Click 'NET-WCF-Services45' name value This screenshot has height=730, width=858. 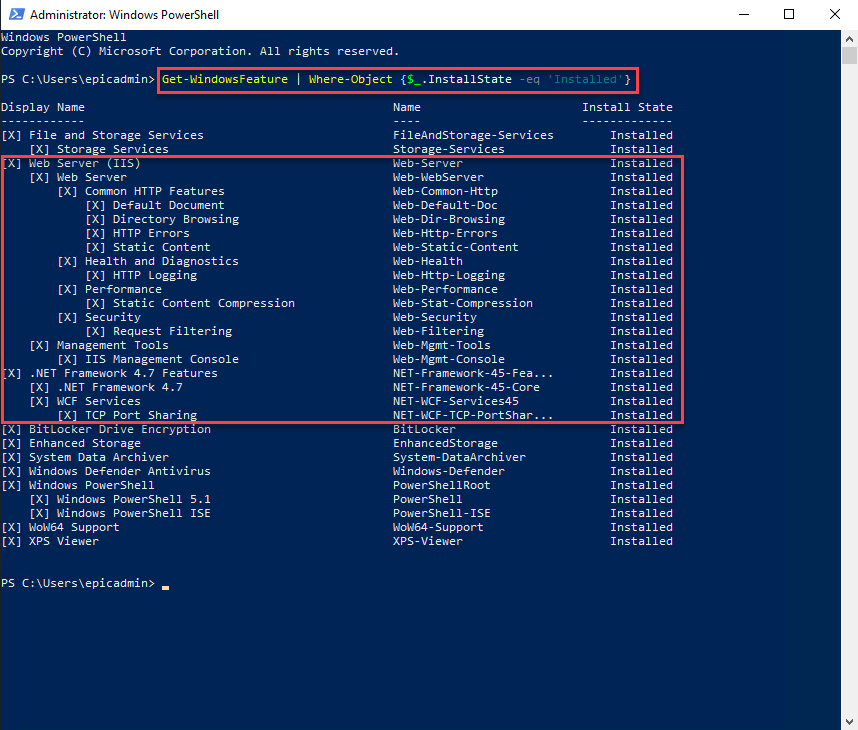pyautogui.click(x=455, y=401)
